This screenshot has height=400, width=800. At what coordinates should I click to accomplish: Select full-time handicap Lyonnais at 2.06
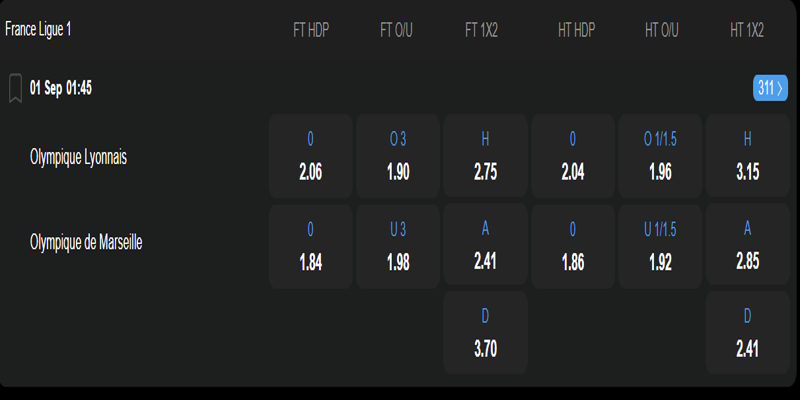[x=310, y=156]
